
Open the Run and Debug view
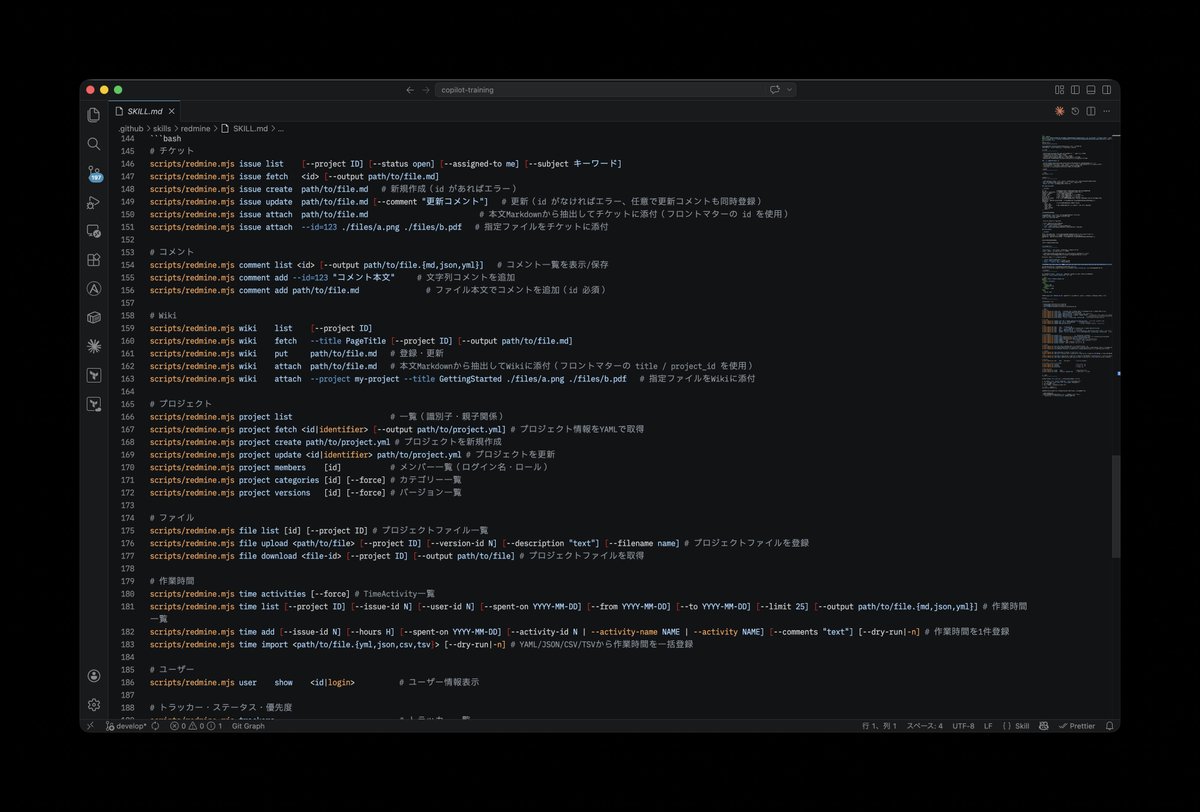[94, 202]
